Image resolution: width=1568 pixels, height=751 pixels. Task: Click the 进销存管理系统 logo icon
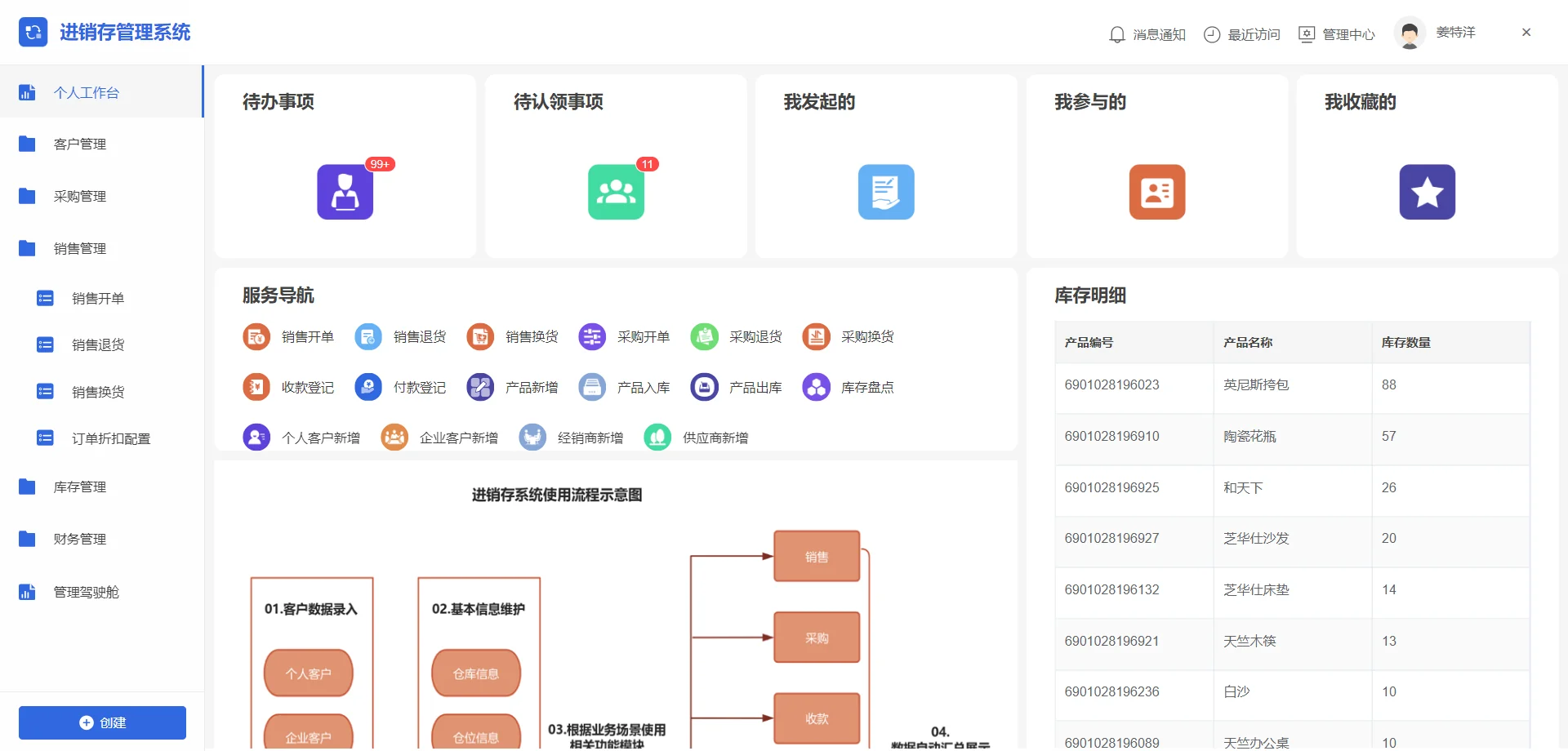(x=33, y=33)
